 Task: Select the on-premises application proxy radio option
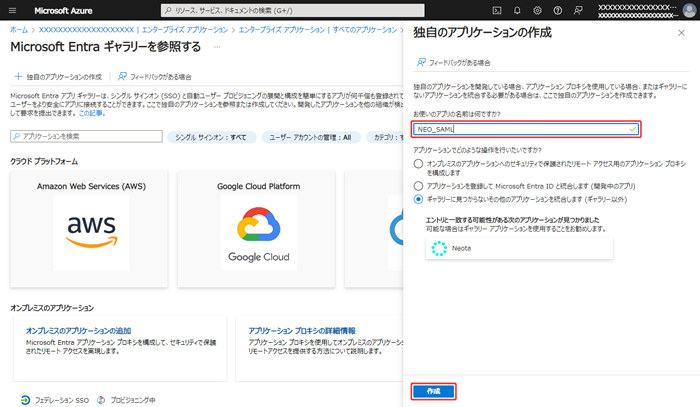click(x=418, y=164)
